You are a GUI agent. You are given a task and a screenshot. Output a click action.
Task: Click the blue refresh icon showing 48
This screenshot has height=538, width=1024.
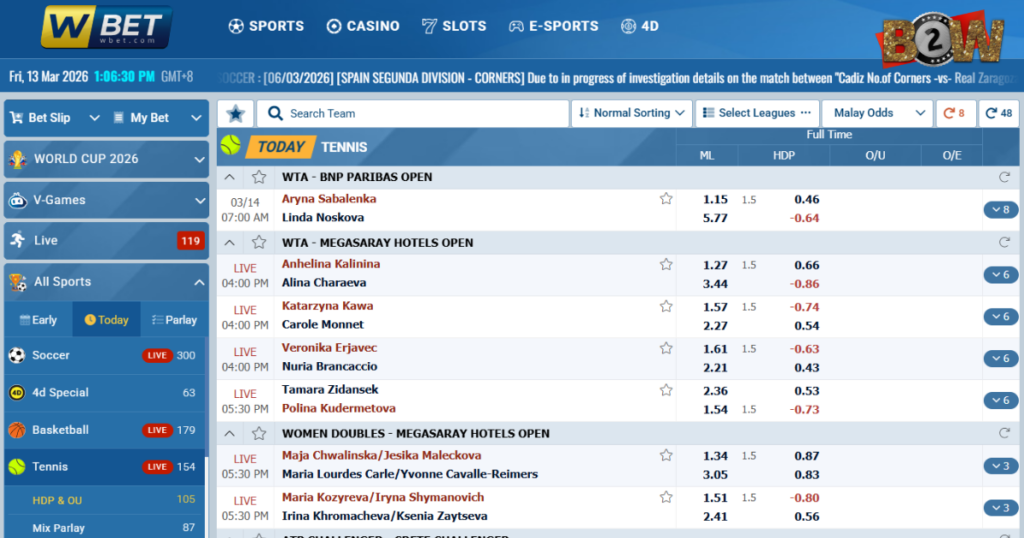tap(999, 114)
